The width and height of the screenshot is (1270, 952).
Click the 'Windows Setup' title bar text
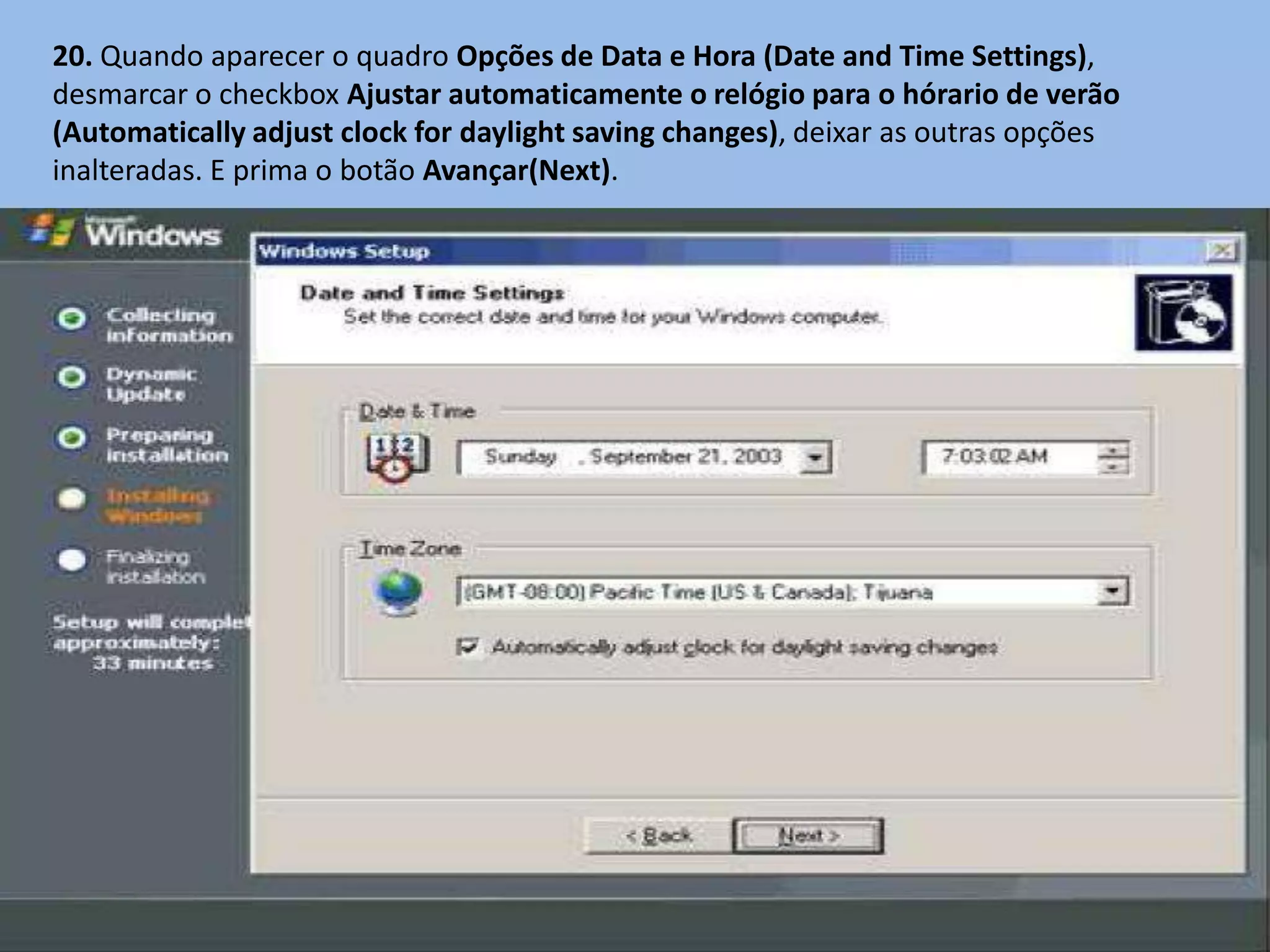tap(344, 251)
